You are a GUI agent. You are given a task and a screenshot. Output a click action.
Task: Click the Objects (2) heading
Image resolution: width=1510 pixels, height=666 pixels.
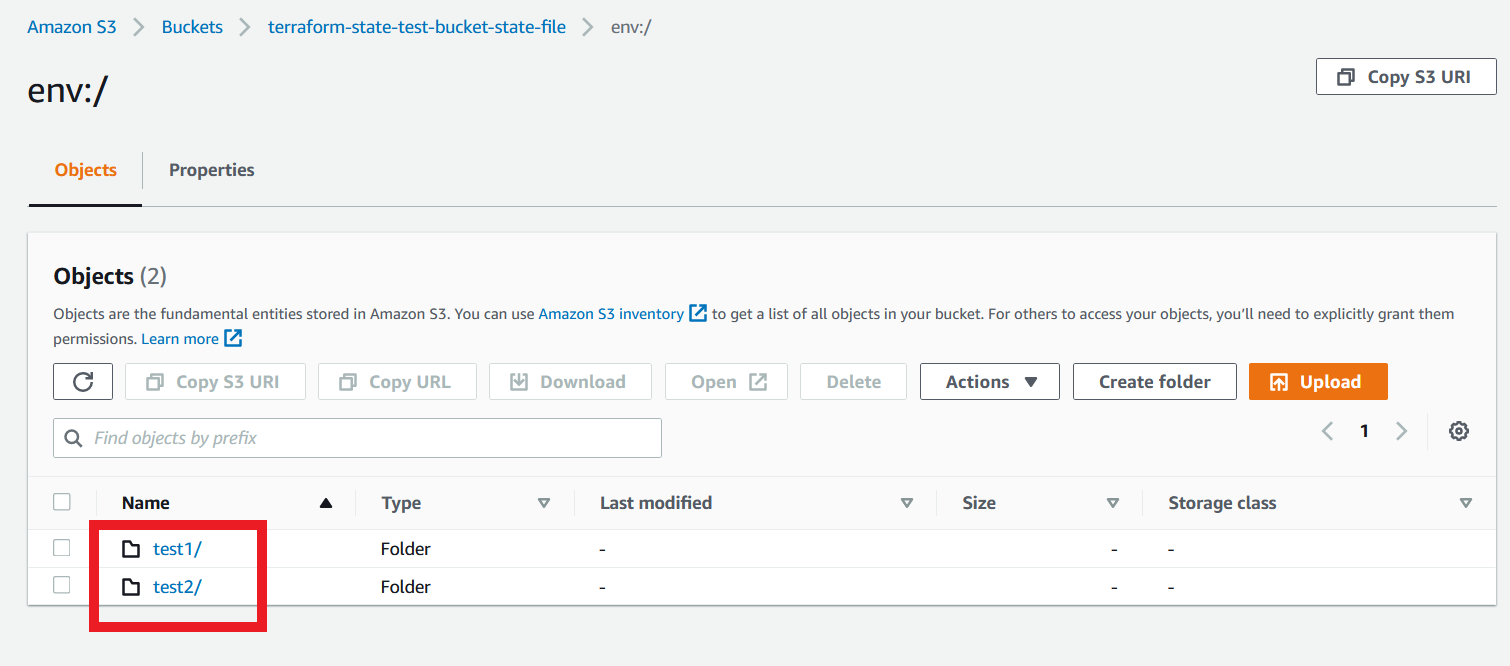110,276
